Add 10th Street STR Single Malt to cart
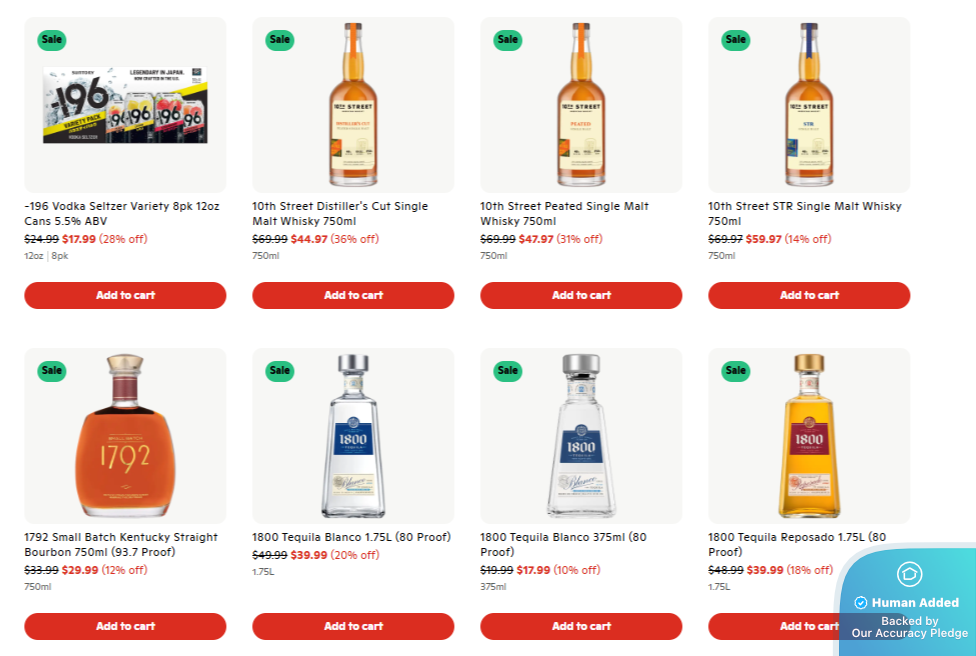 click(809, 295)
